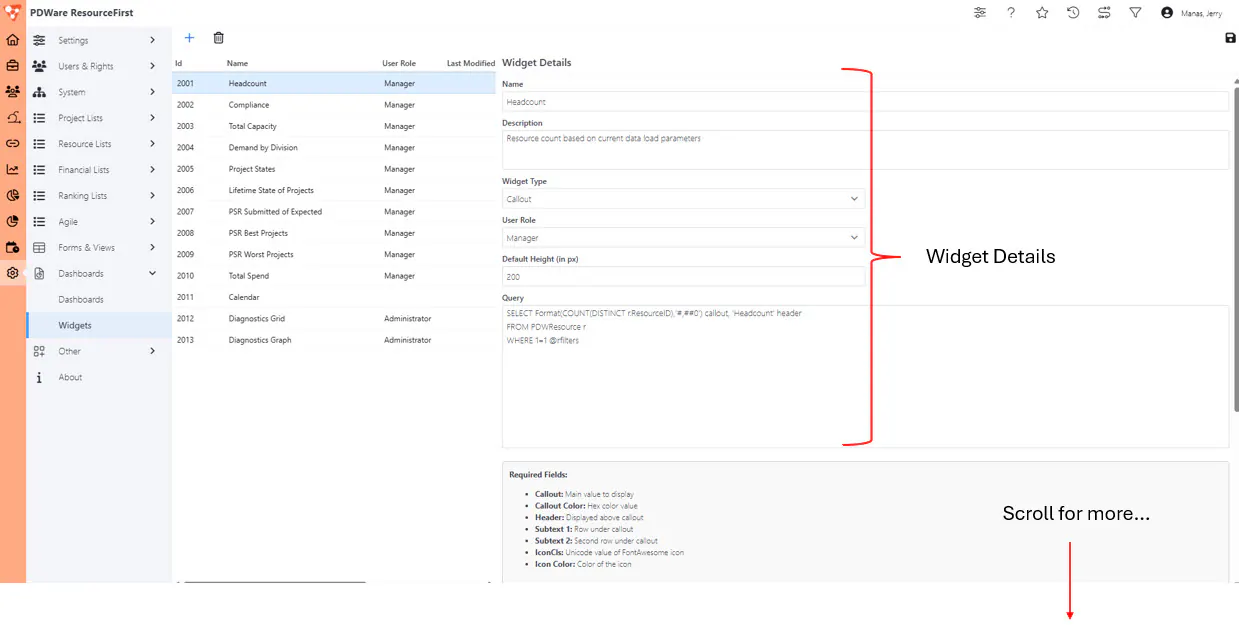
Task: Click the PDWare ResourceFirst logo
Action: [x=12, y=12]
